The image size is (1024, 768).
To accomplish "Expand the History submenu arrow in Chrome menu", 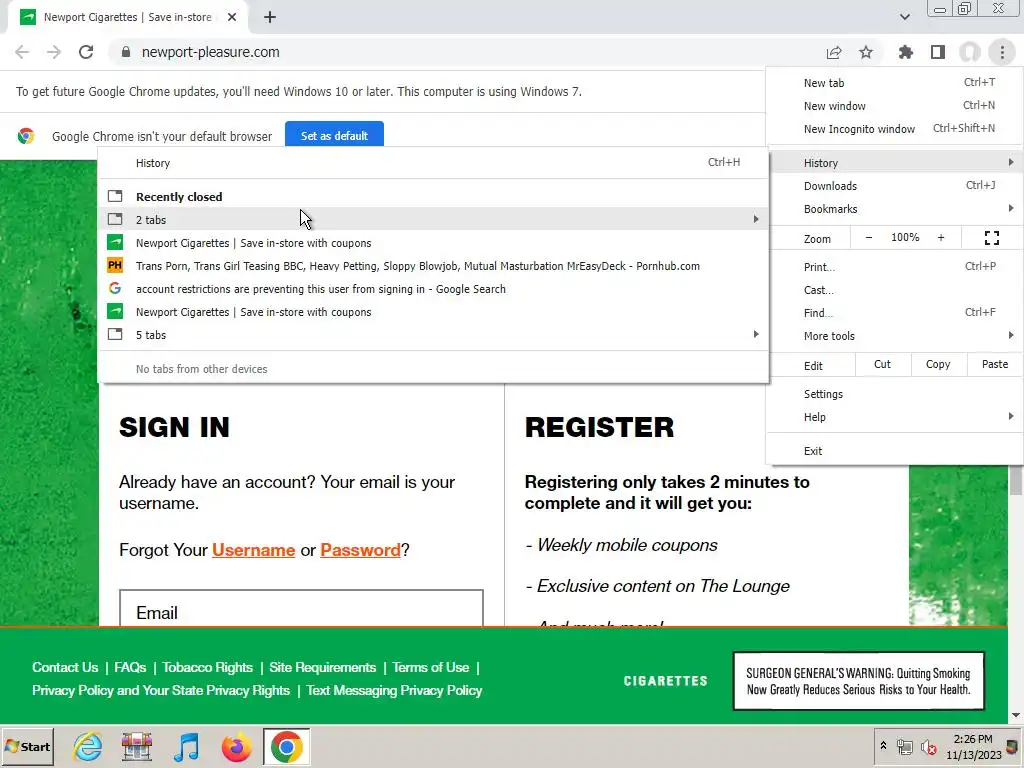I will 1010,162.
